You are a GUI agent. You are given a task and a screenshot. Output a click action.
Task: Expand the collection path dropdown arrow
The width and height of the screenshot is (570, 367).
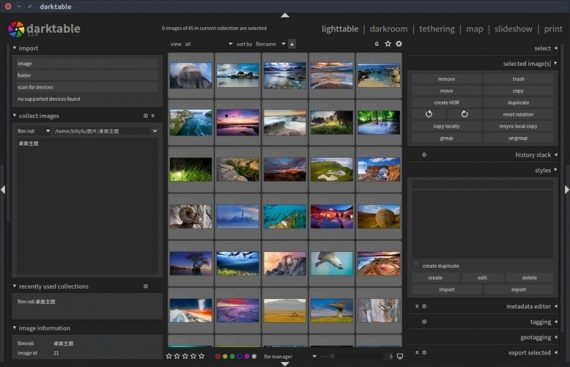pos(155,131)
